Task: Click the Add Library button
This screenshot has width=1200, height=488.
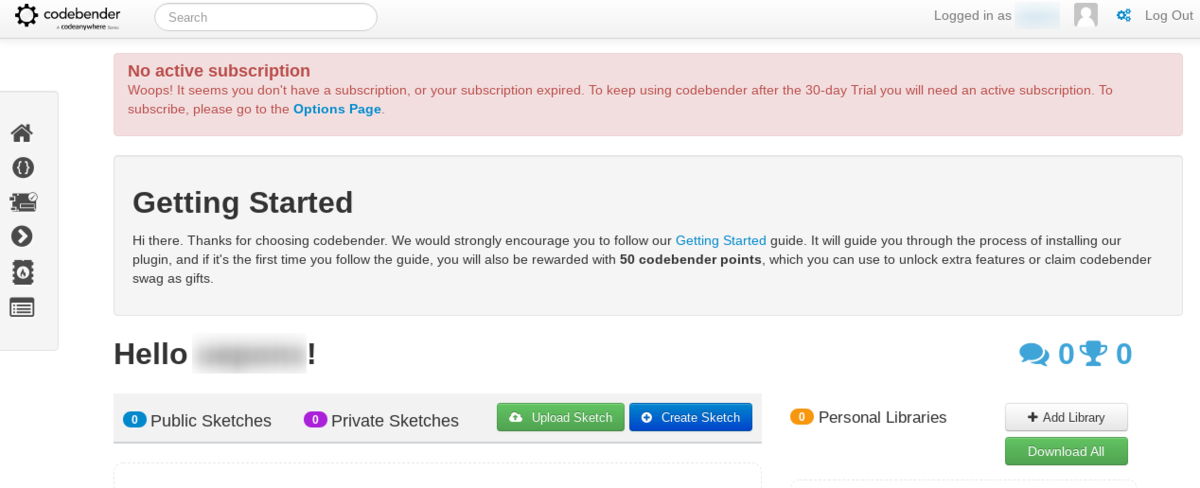Action: pyautogui.click(x=1066, y=417)
